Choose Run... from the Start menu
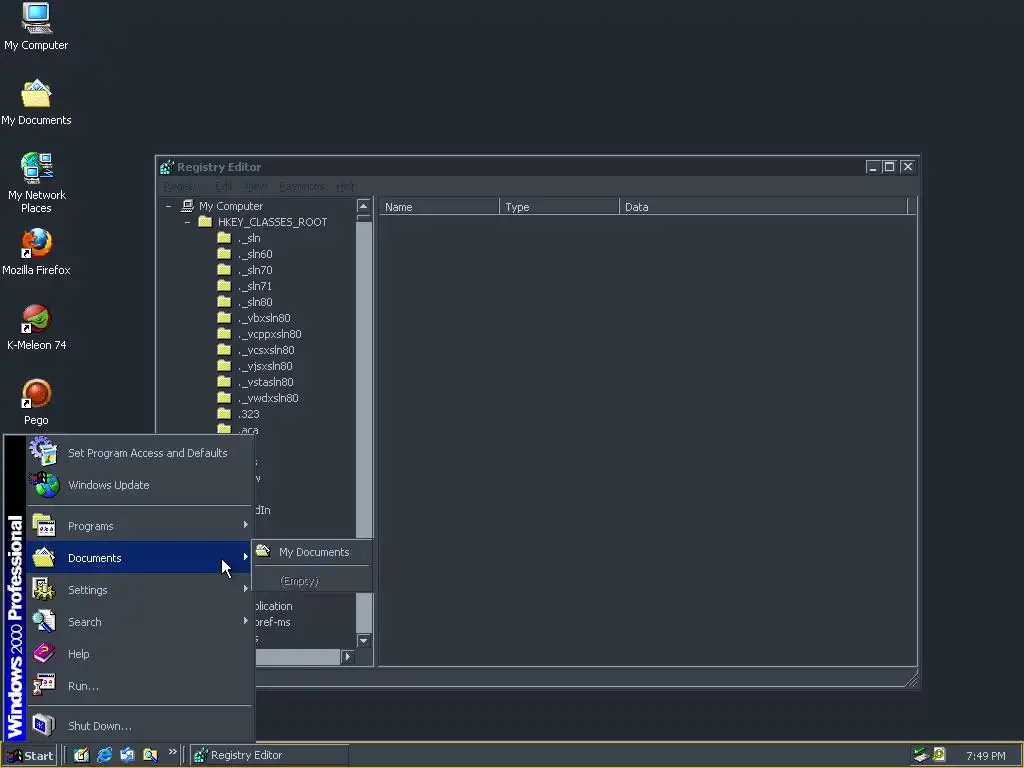The width and height of the screenshot is (1024, 768). tap(139, 685)
